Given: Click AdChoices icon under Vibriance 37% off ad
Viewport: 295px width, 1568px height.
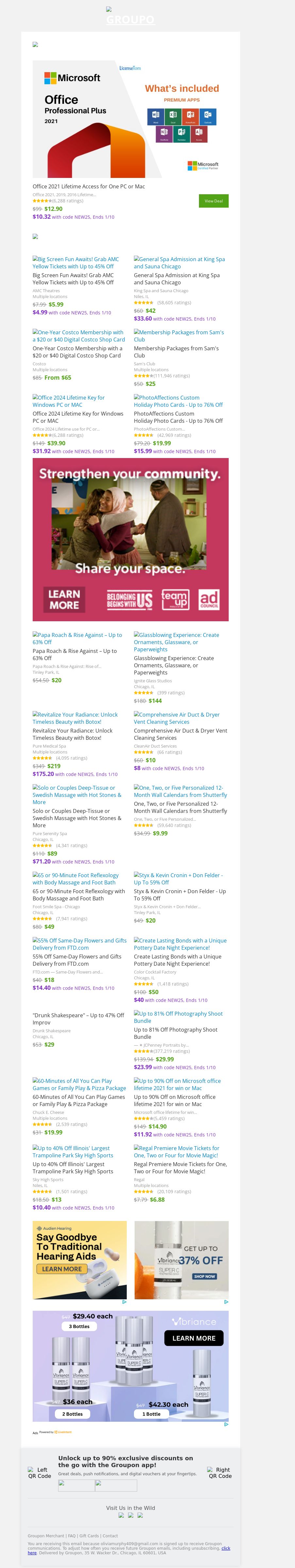Looking at the screenshot, I should point(226,1302).
